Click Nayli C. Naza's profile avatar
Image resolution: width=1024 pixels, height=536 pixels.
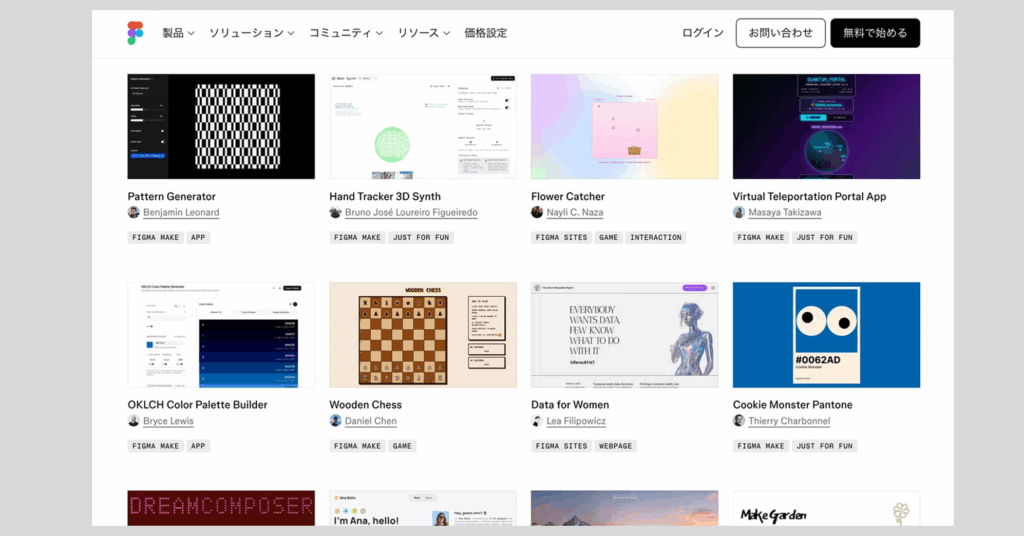pos(537,212)
